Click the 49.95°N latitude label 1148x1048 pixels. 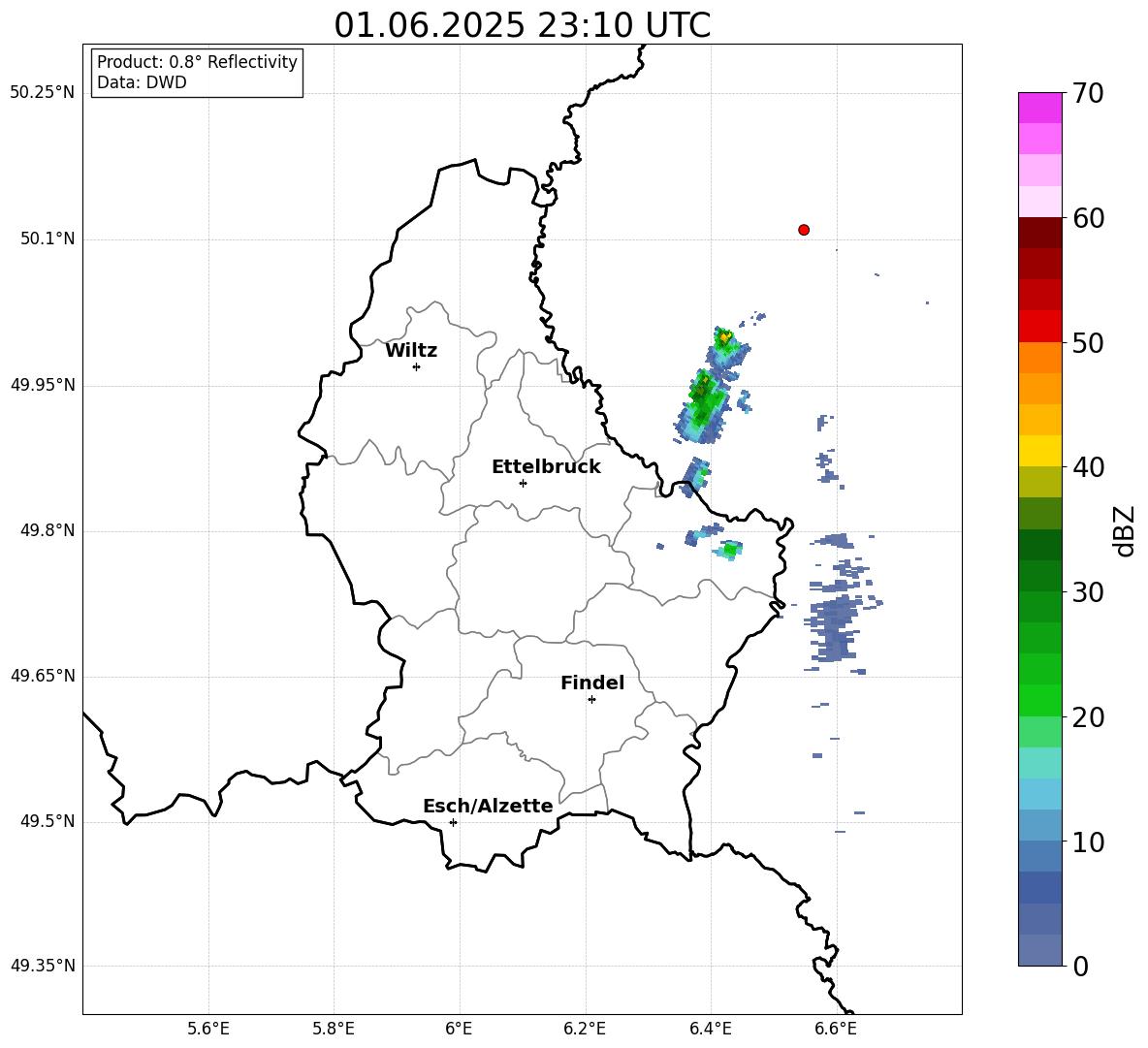[x=43, y=385]
